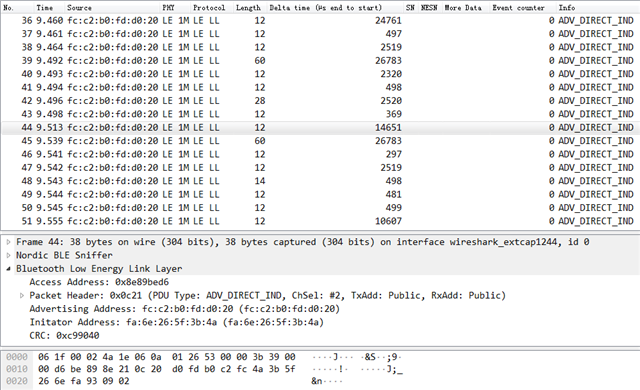Select the Advertising Address fc:c2:b0:fd:d0:20 field
The width and height of the screenshot is (640, 390).
click(184, 309)
